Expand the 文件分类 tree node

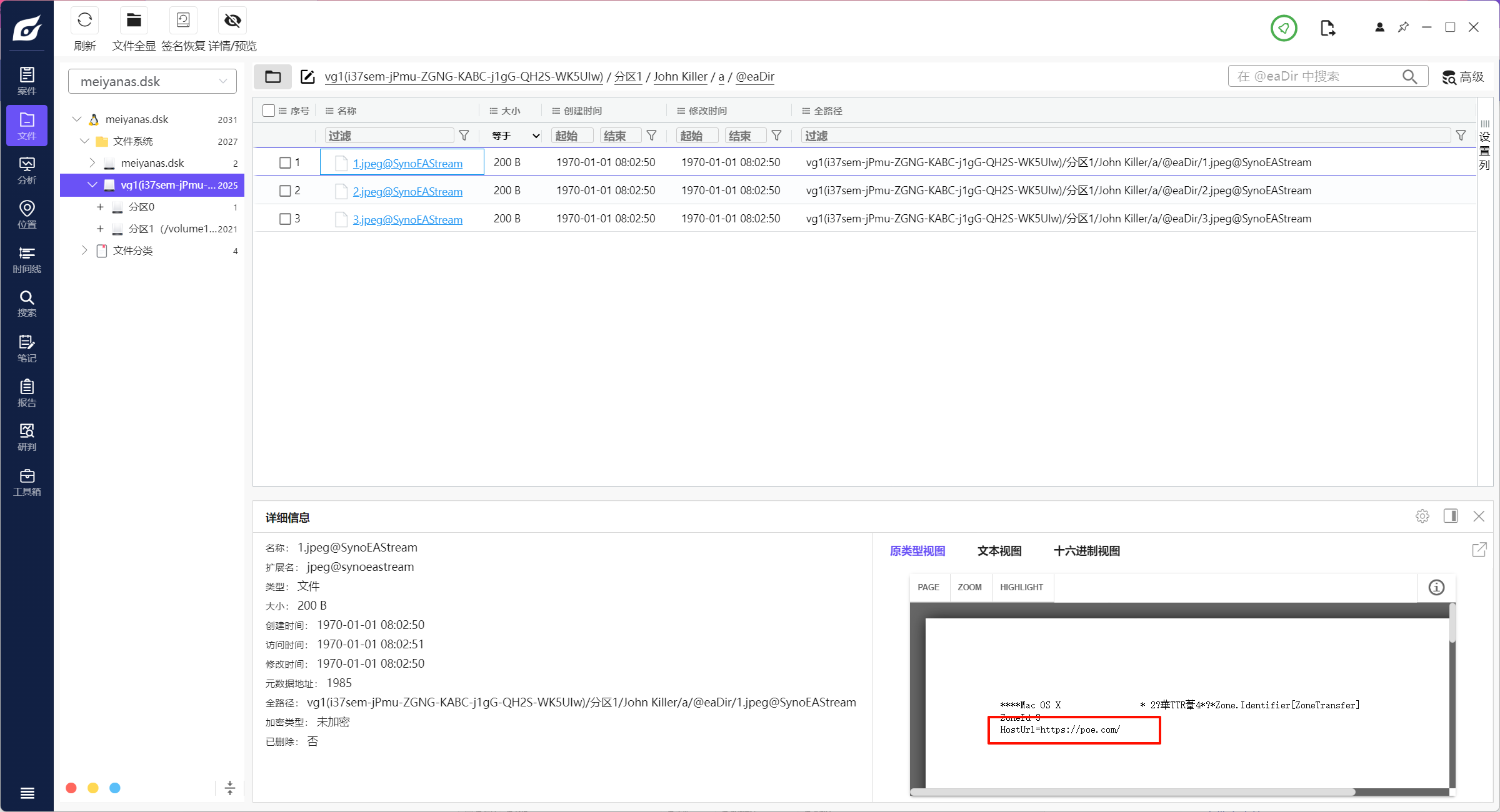pyautogui.click(x=84, y=250)
